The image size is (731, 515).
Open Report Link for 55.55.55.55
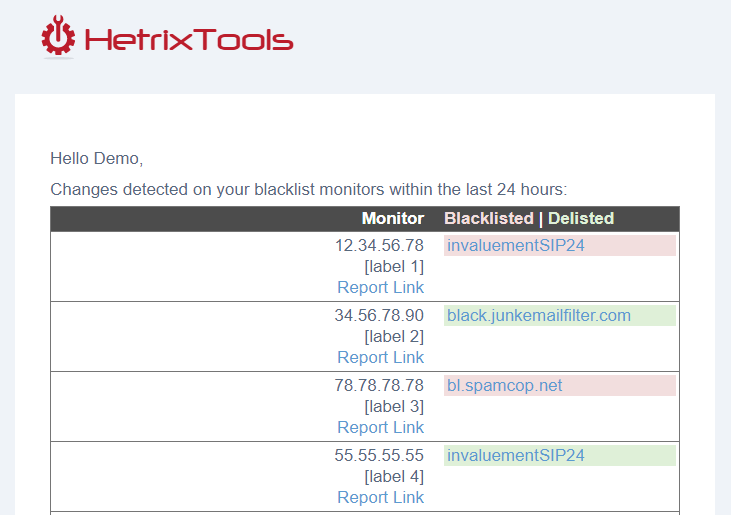tap(380, 497)
